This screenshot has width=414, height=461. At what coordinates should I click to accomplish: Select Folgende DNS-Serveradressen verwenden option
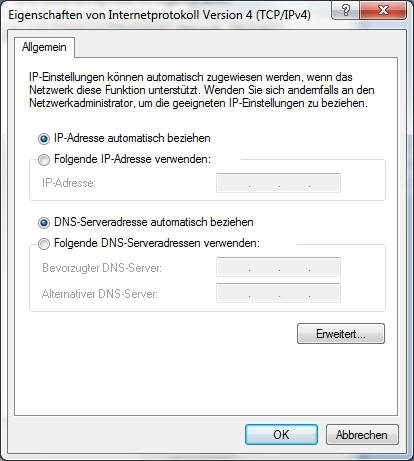(x=44, y=244)
